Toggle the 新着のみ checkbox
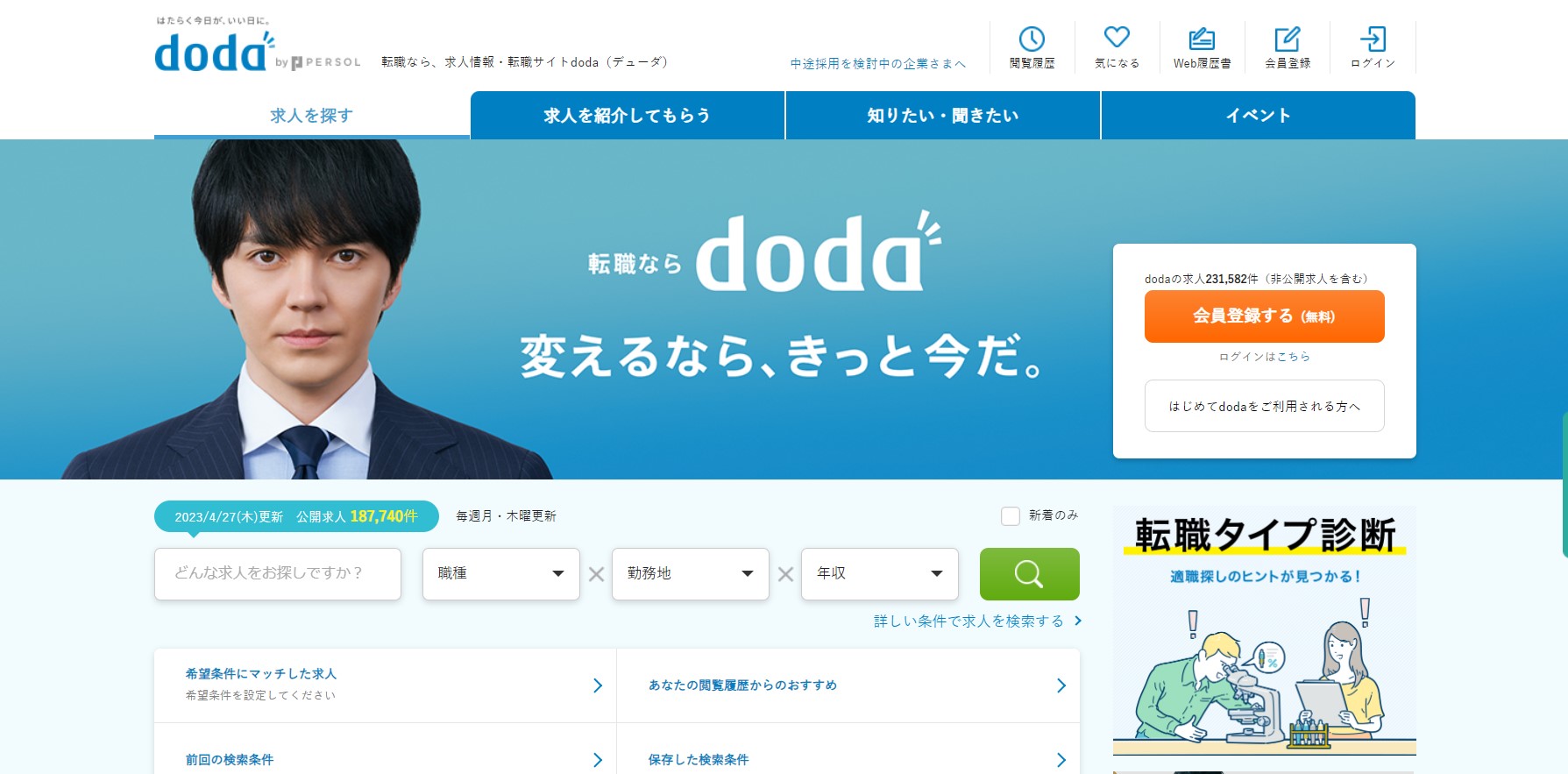 pyautogui.click(x=1011, y=516)
